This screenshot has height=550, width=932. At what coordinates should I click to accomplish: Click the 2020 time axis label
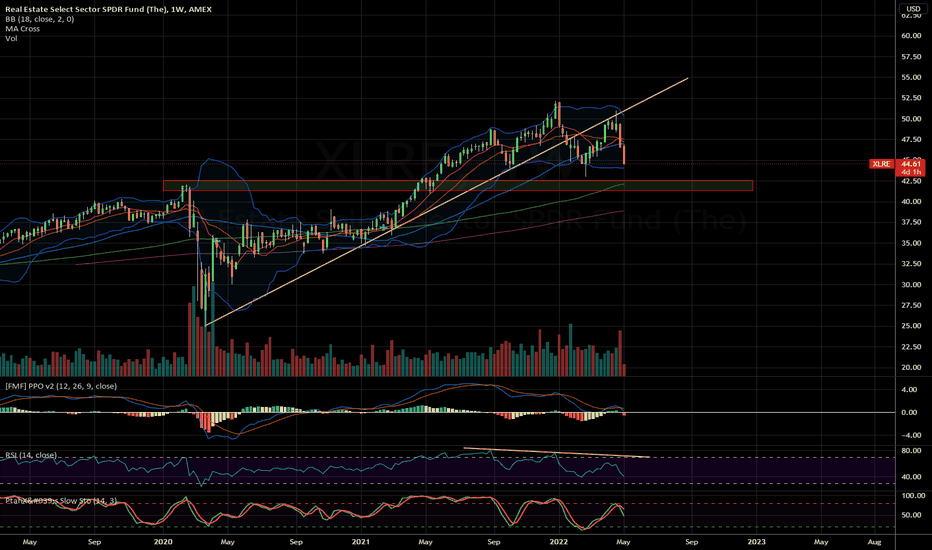coord(163,542)
